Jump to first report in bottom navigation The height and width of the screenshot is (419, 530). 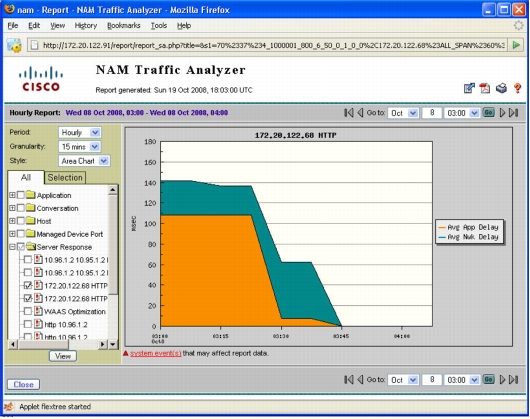(348, 379)
